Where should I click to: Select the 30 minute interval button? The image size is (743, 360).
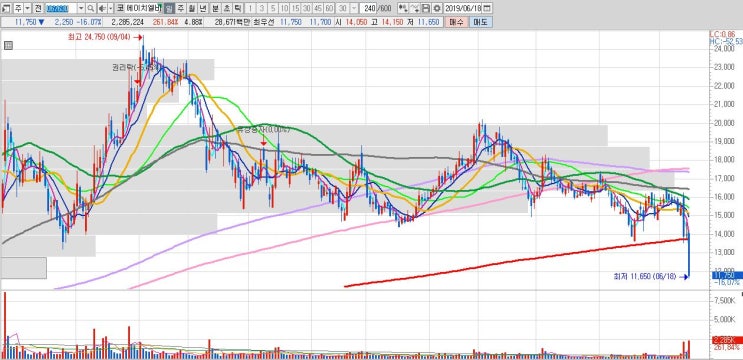pos(306,9)
